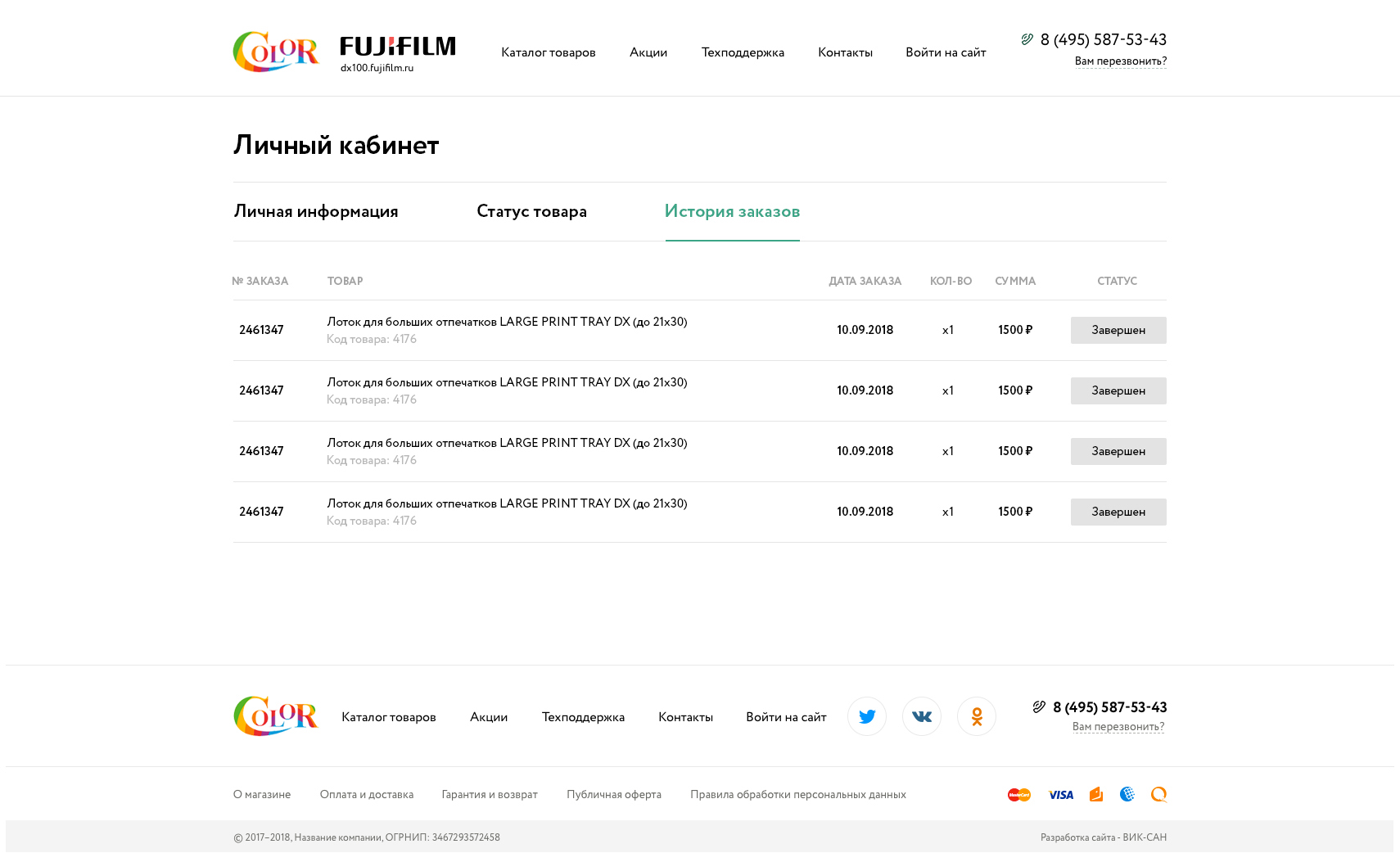Click the MasterCard payment icon
Viewport: 1400px width, 853px height.
[1018, 795]
